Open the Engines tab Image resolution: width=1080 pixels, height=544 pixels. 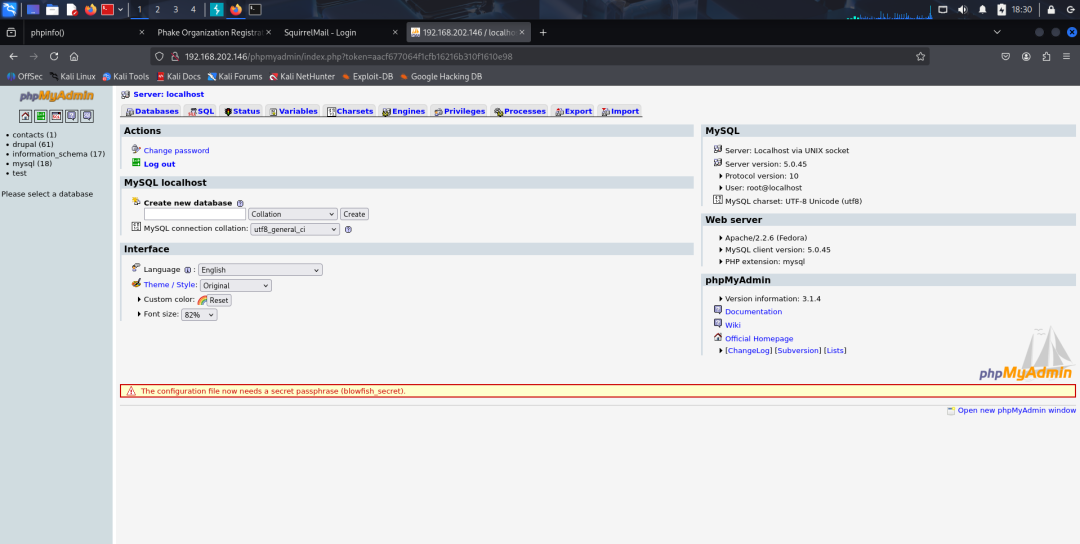click(403, 112)
